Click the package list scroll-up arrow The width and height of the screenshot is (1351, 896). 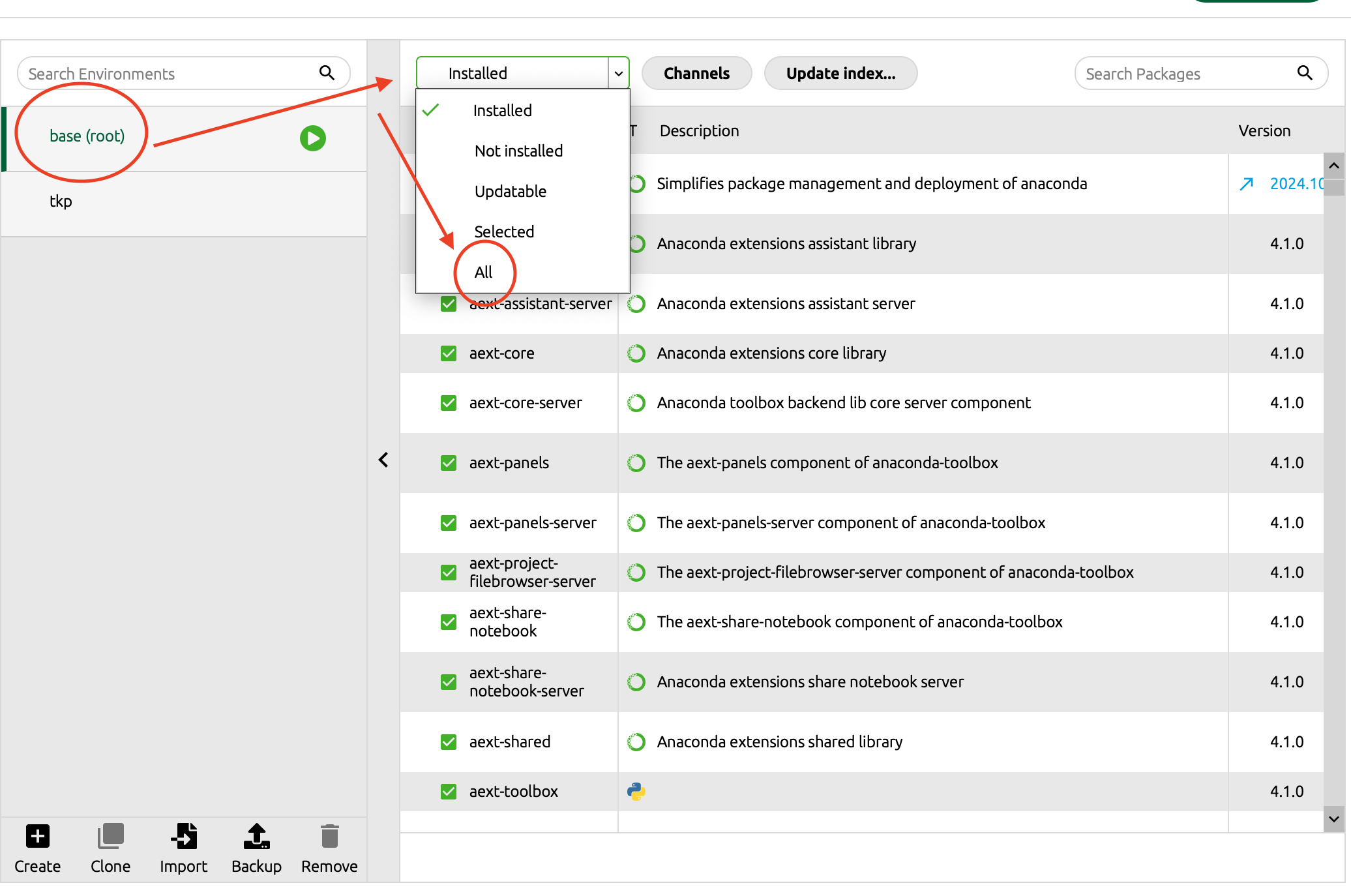pyautogui.click(x=1334, y=166)
